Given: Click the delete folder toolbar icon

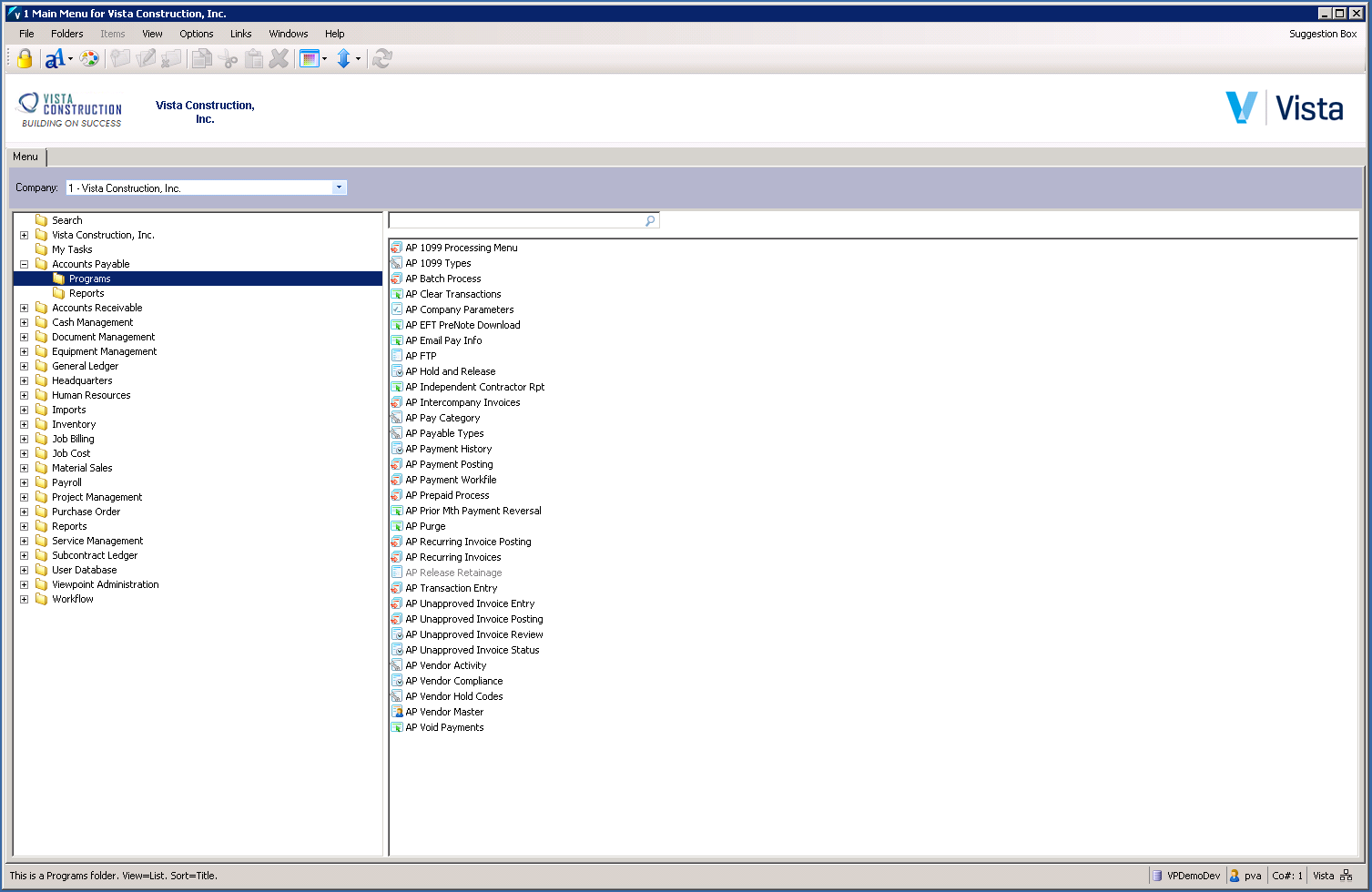Looking at the screenshot, I should point(171,59).
